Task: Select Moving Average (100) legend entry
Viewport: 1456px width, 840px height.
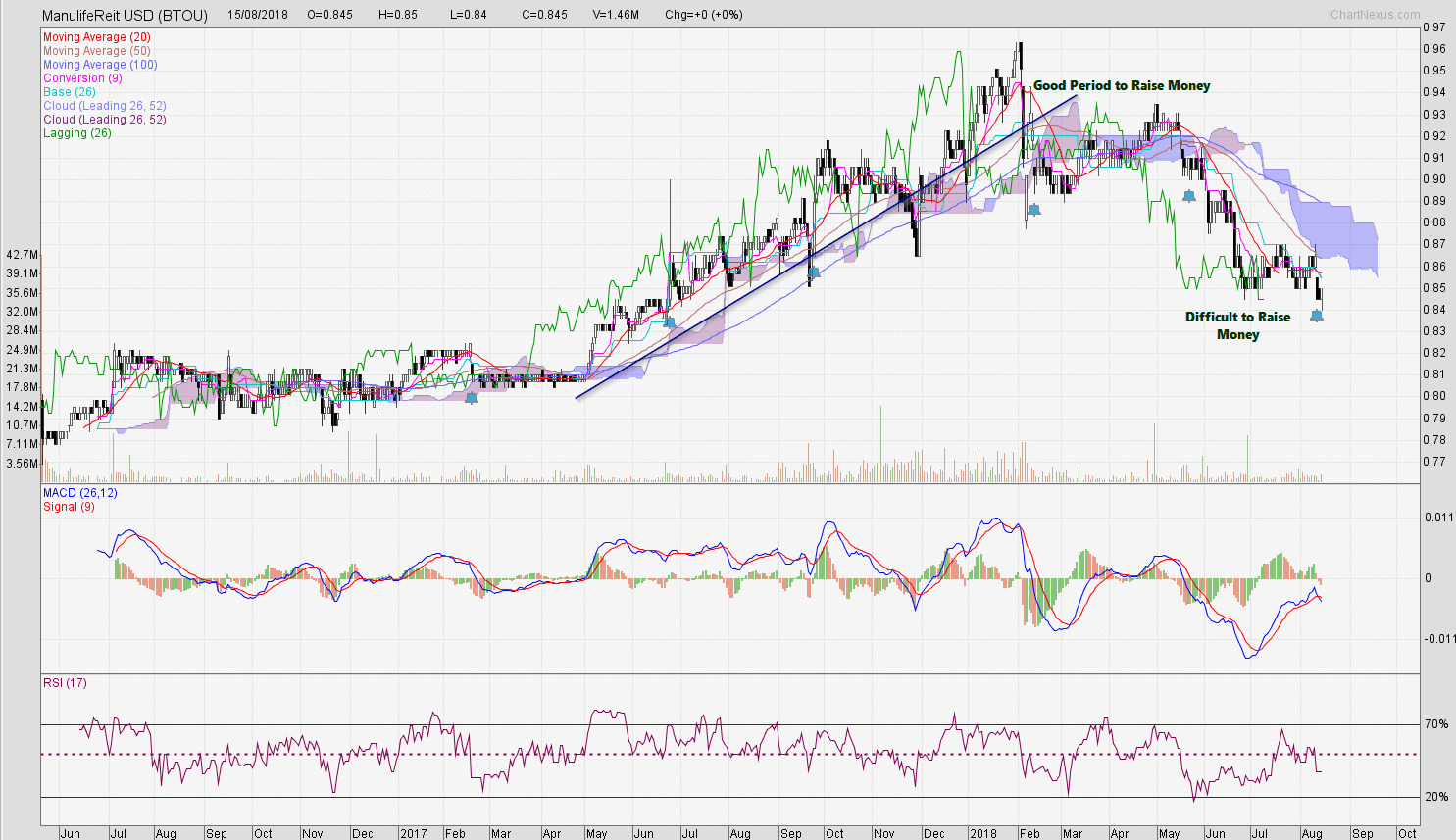Action: 100,65
